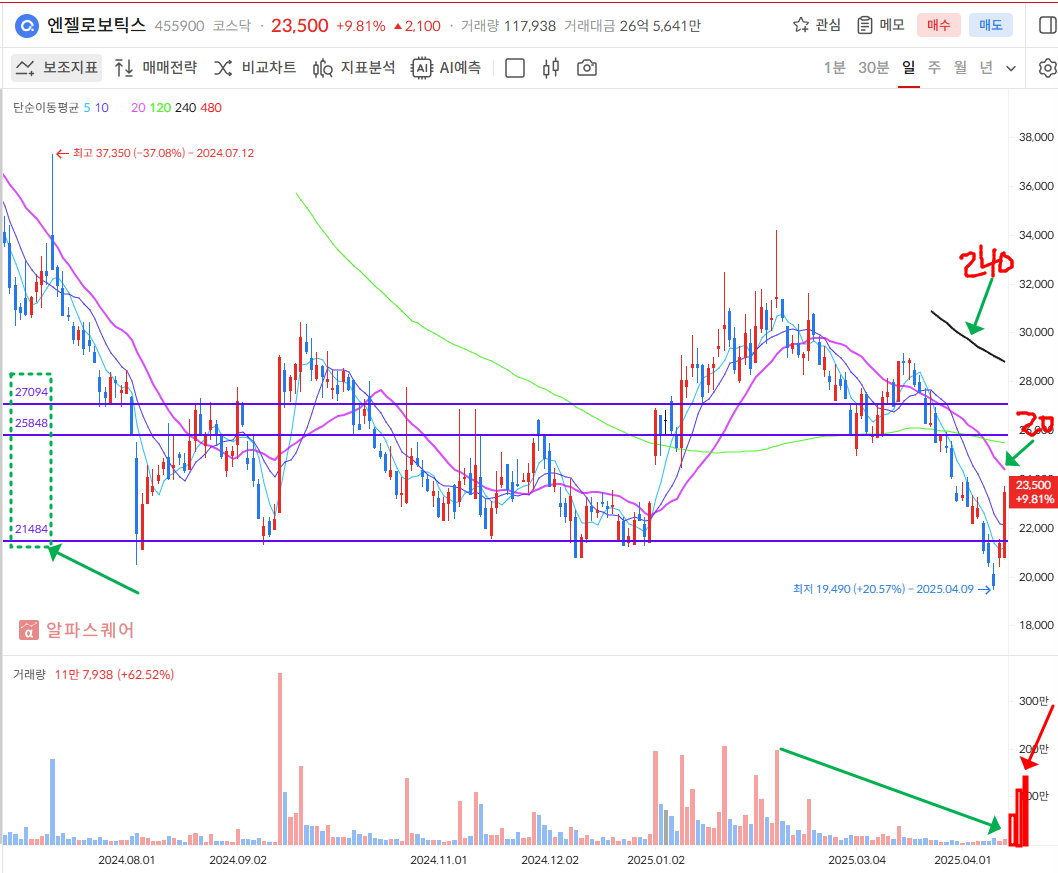Select the 5 moving average value
The height and width of the screenshot is (873, 1058).
(86, 108)
